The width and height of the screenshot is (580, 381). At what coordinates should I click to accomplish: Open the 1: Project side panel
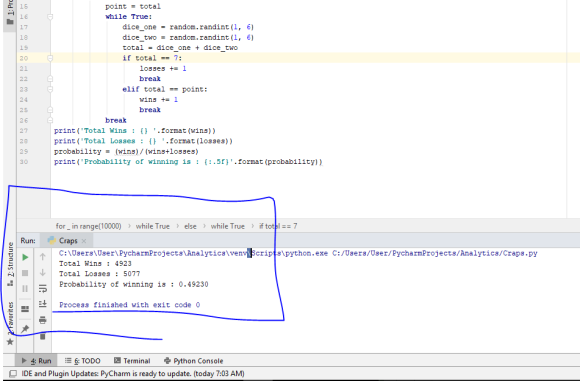(x=10, y=12)
